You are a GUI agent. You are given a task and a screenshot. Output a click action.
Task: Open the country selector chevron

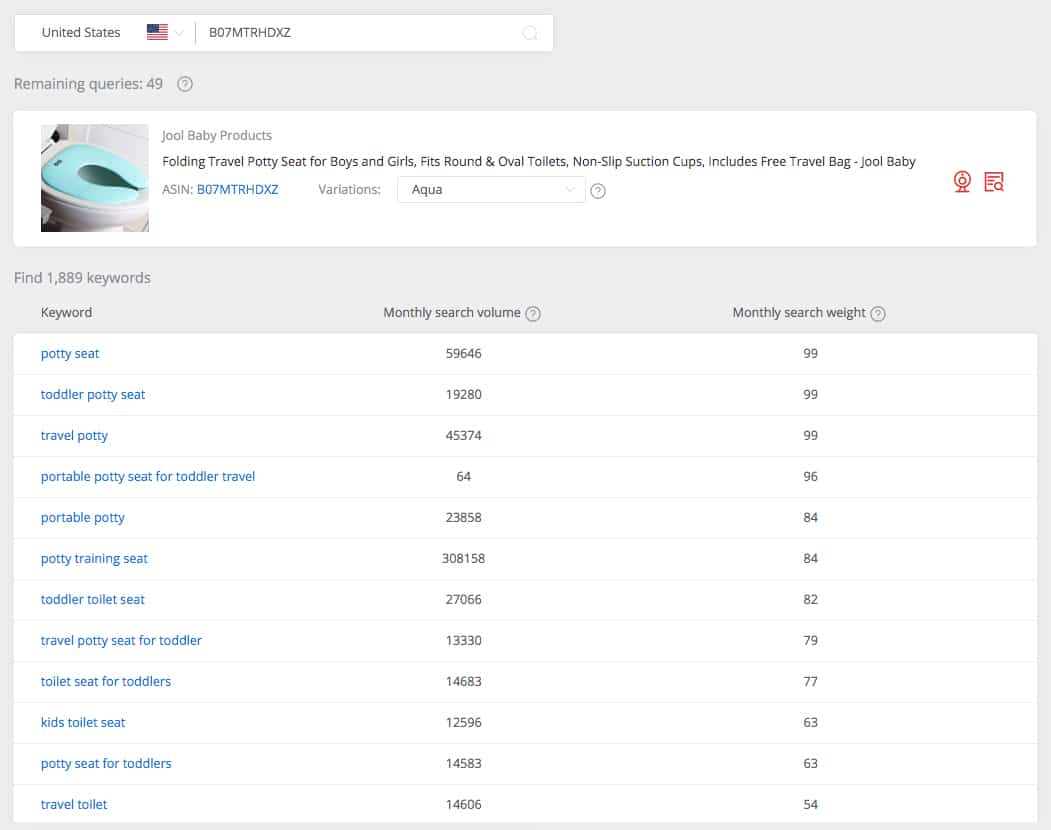(x=177, y=32)
